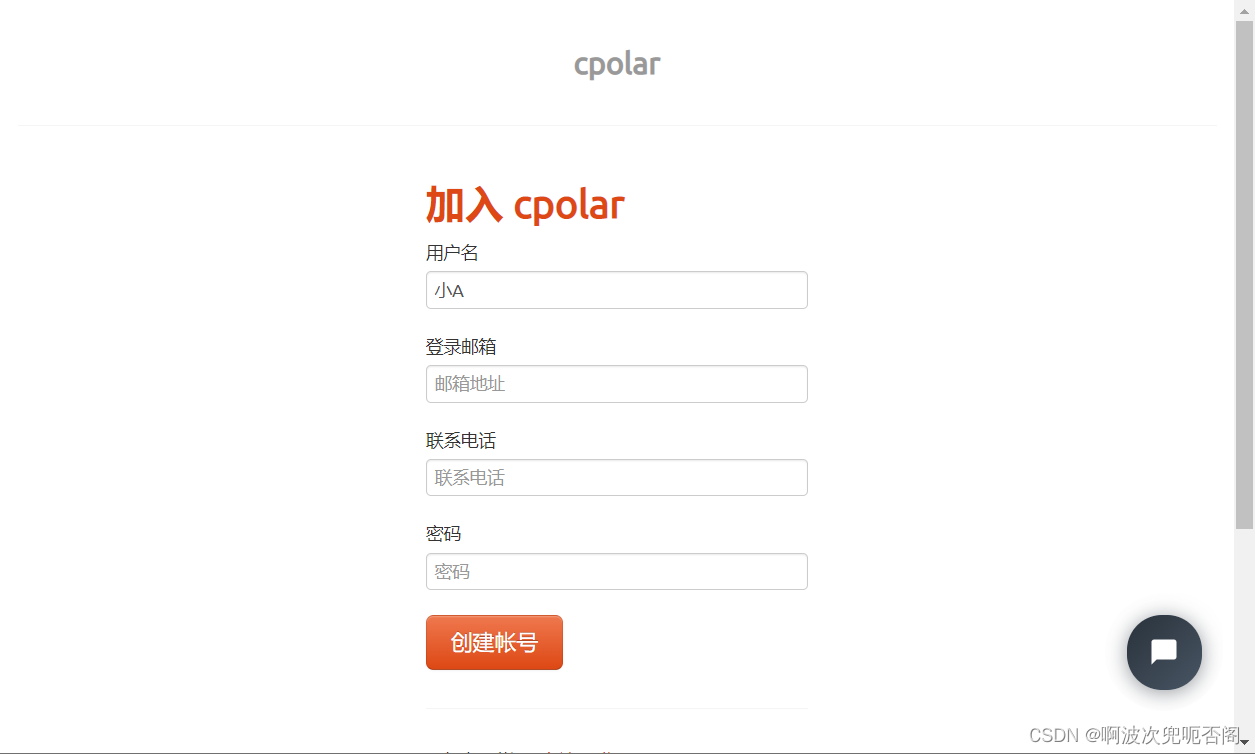
Task: Select the 密码 password input box
Action: (x=616, y=571)
